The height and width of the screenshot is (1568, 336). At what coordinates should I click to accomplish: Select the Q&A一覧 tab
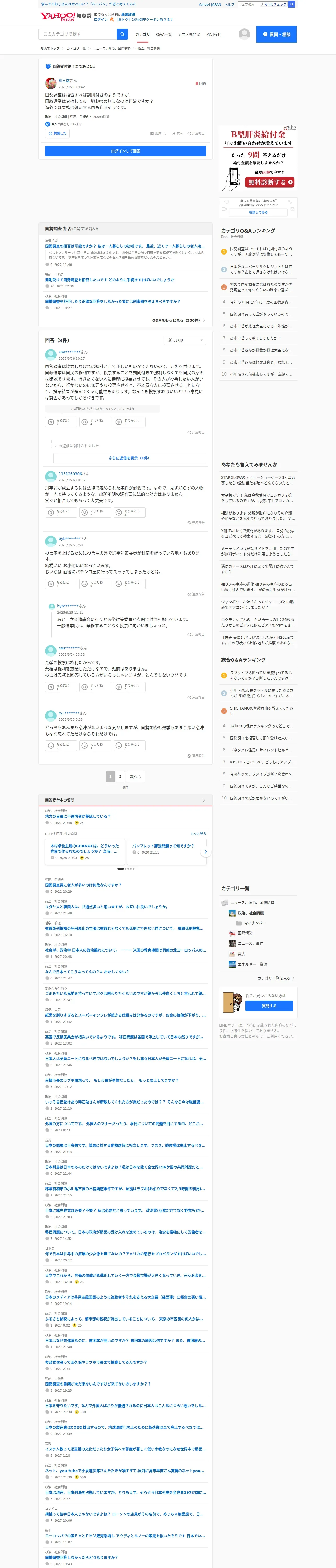tap(164, 35)
